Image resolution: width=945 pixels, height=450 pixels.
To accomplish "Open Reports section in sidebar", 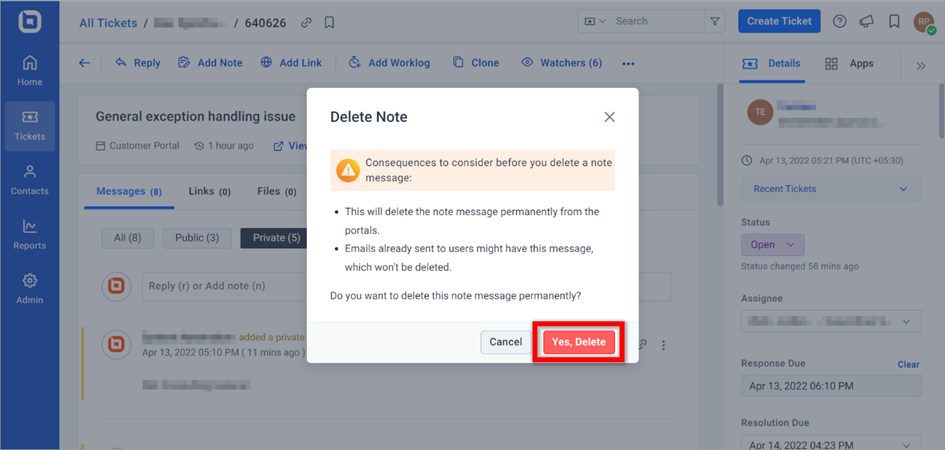I will (x=30, y=234).
